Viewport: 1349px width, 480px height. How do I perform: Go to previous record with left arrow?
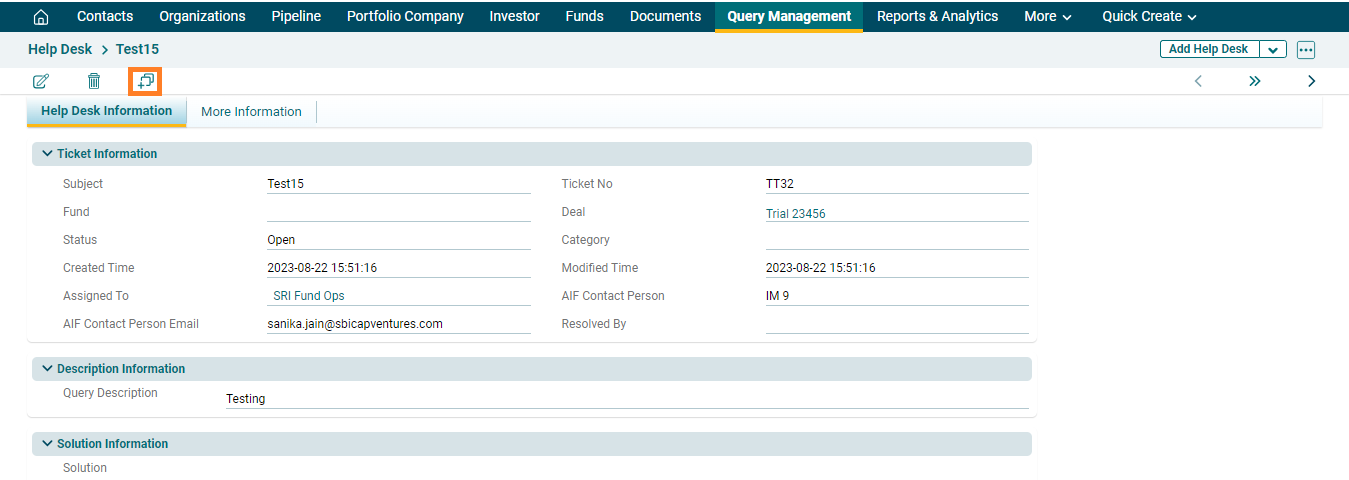click(1198, 81)
